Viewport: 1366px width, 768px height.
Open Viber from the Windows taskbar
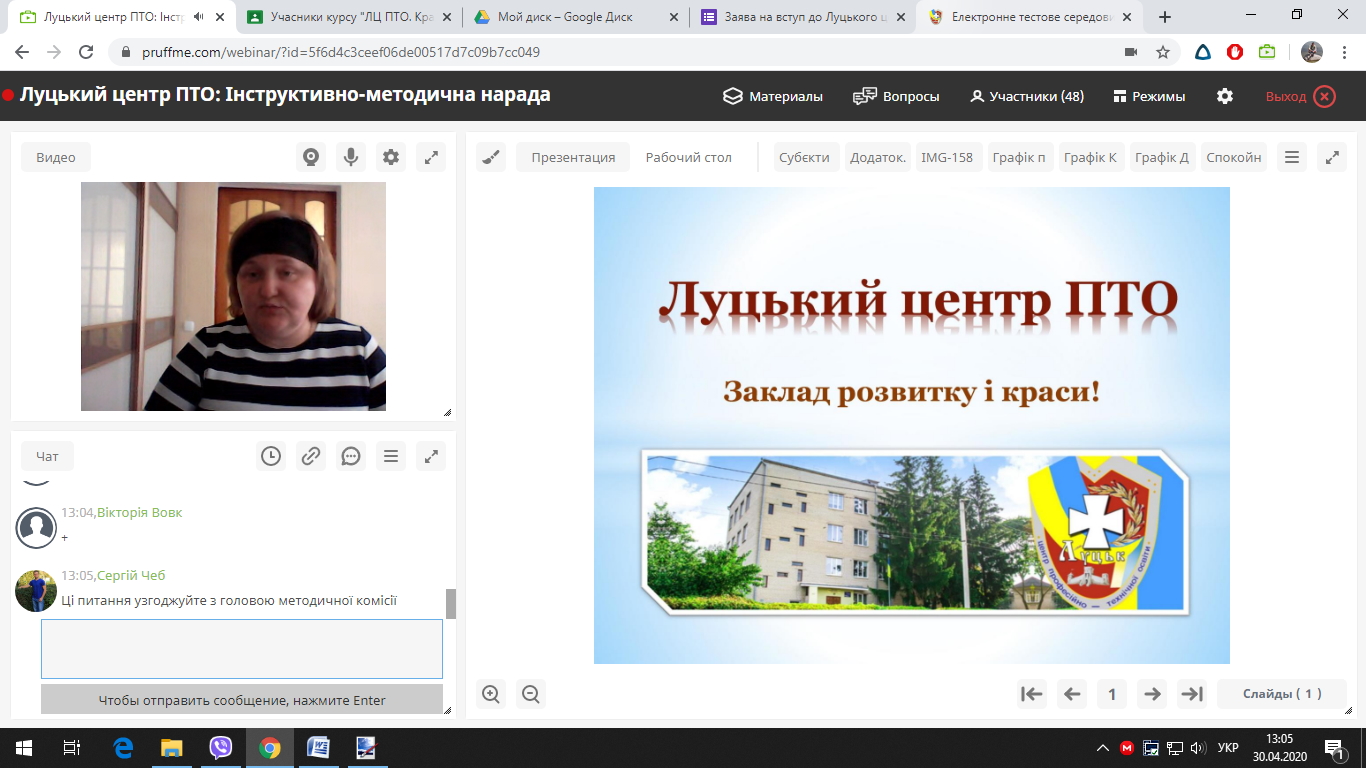[221, 747]
